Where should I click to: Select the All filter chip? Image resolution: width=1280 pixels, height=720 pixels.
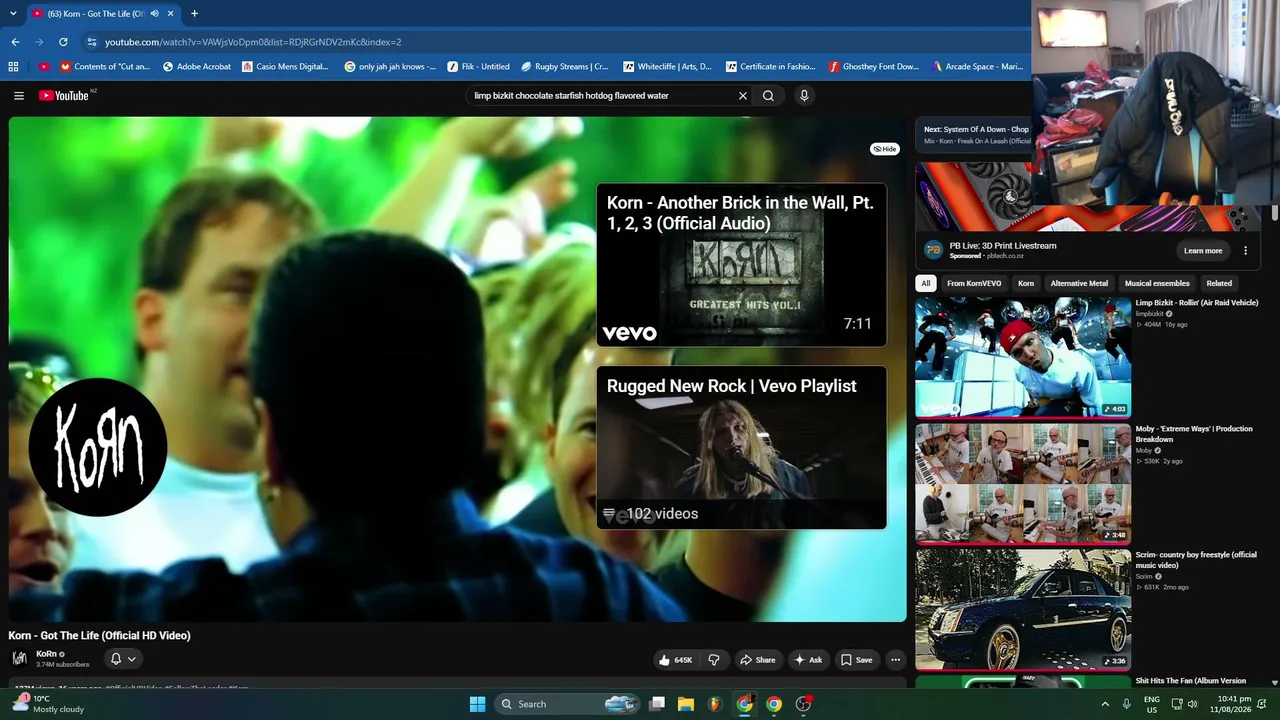tap(926, 283)
